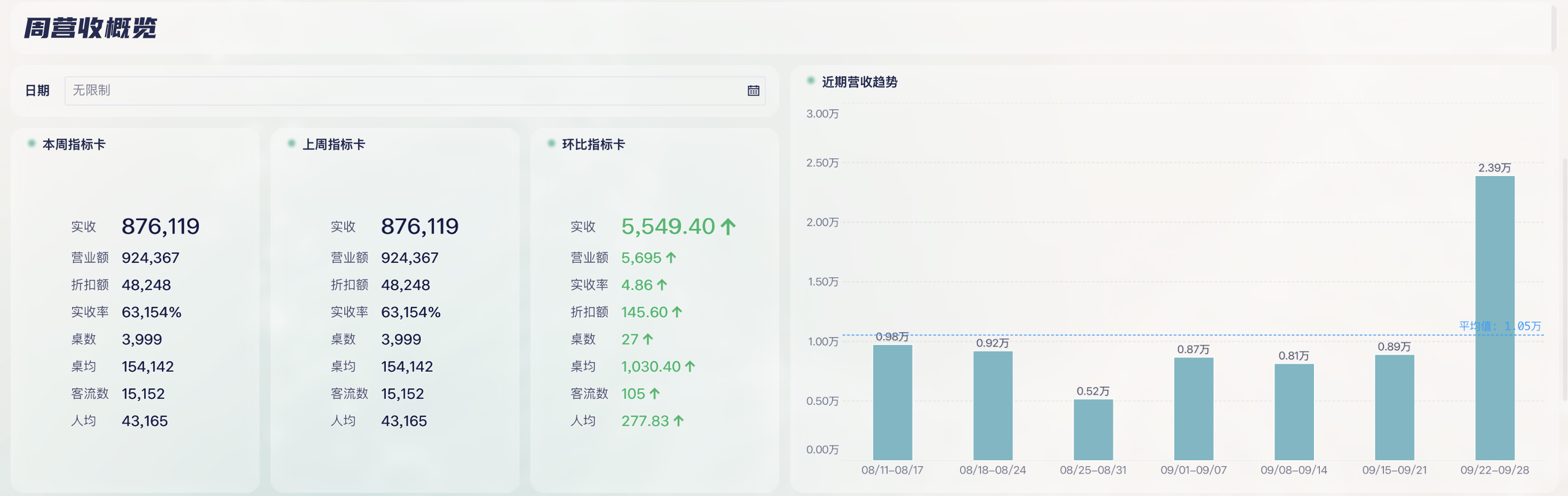Click the 本周指标卡 card title
Screen dimensions: 1568x496
74,144
